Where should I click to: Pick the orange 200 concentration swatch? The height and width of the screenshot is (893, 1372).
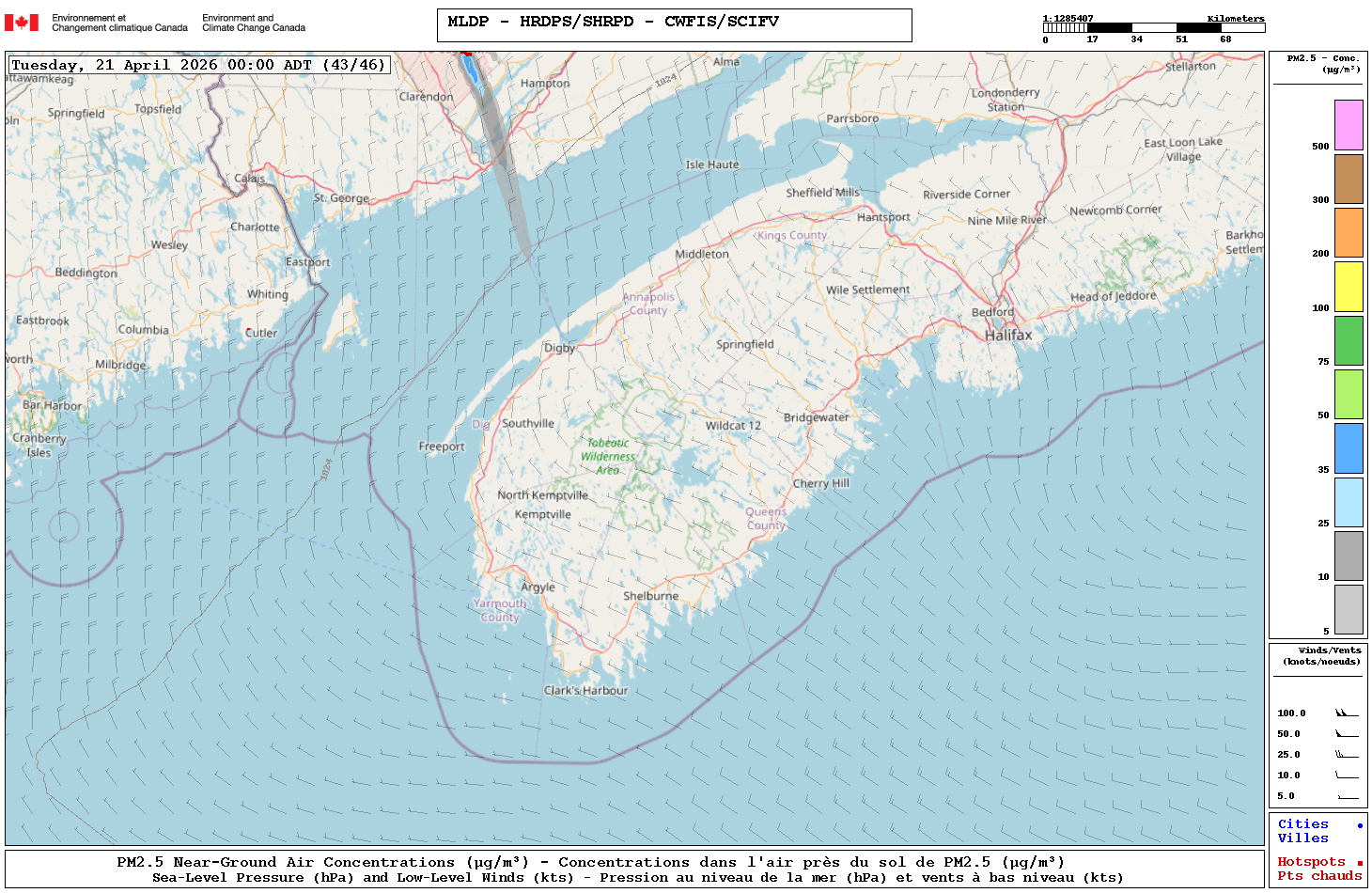pyautogui.click(x=1349, y=232)
